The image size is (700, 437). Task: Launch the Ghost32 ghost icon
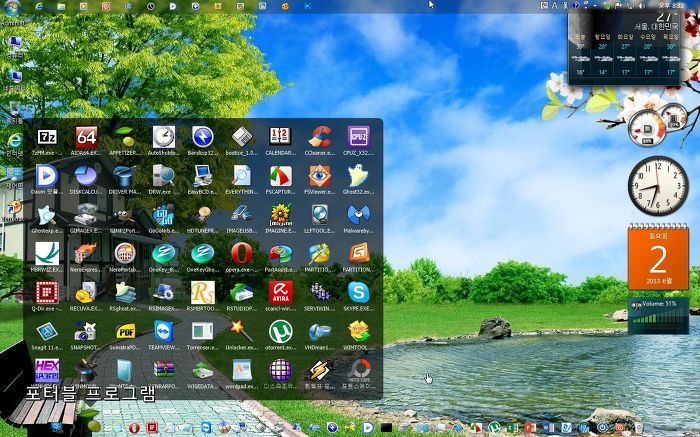pyautogui.click(x=359, y=175)
